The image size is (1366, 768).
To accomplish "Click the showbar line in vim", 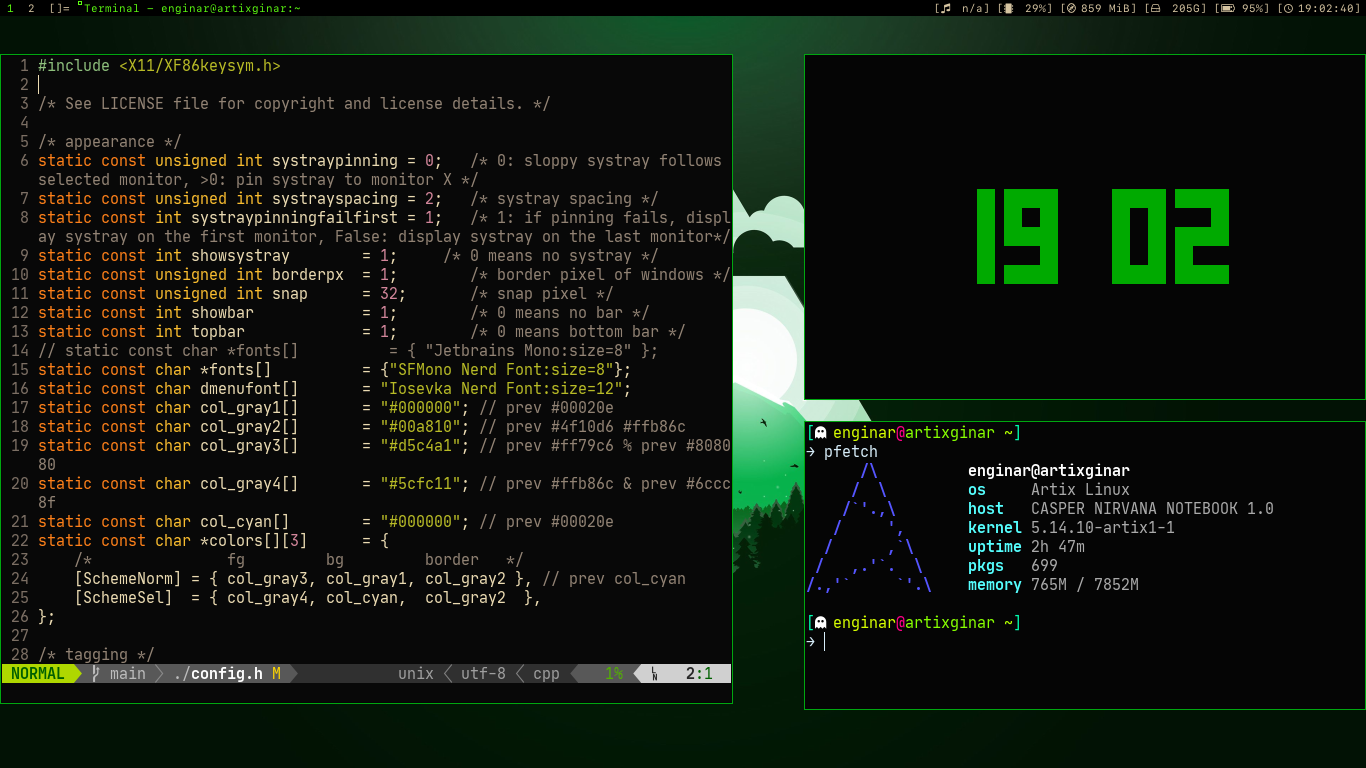I will (x=344, y=313).
